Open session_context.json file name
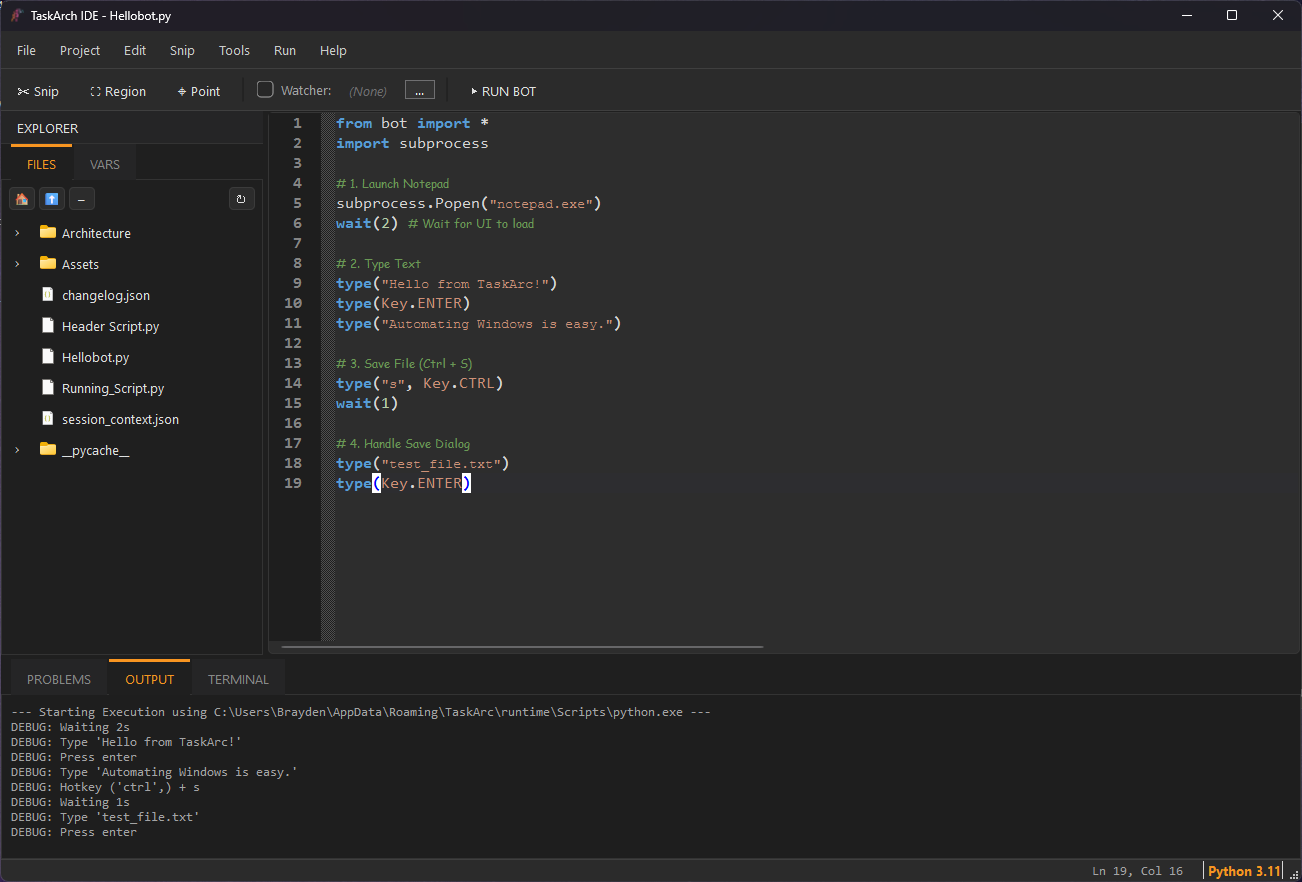Image resolution: width=1302 pixels, height=882 pixels. pos(120,419)
